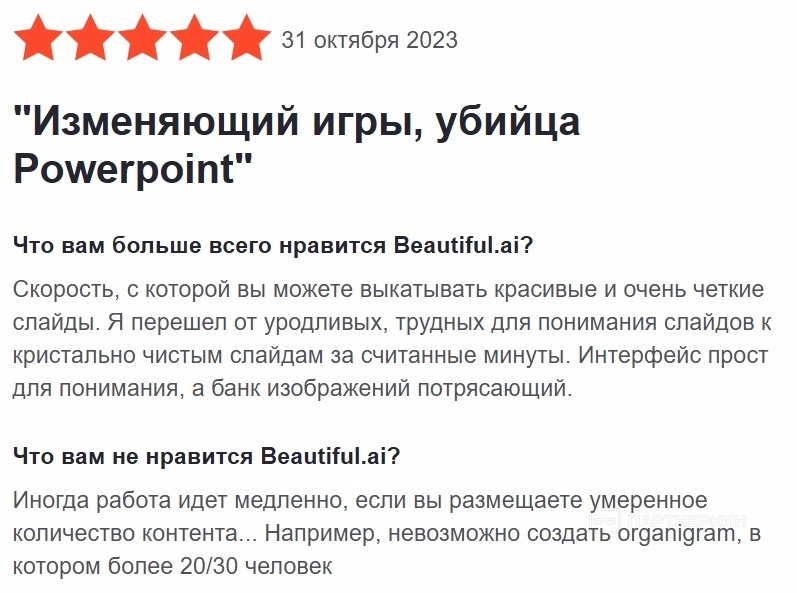This screenshot has width=797, height=593.
Task: Click Beautiful.ai in the 'не нравится' question
Action: pos(331,456)
